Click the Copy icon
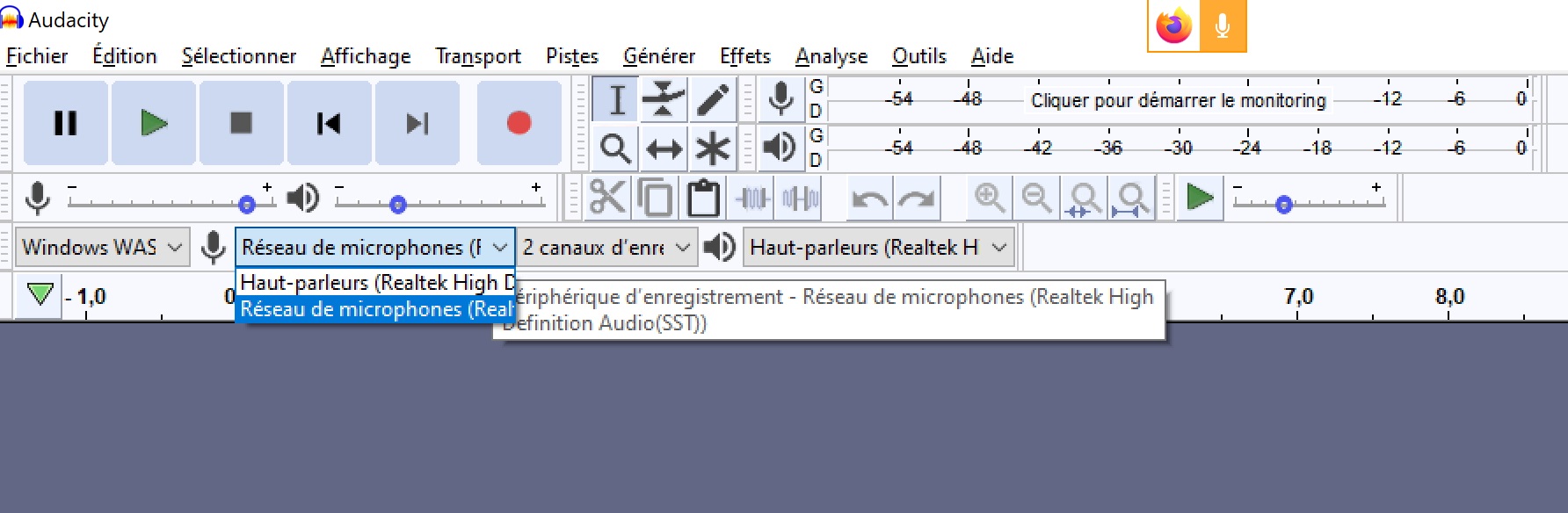The image size is (1568, 513). click(655, 198)
